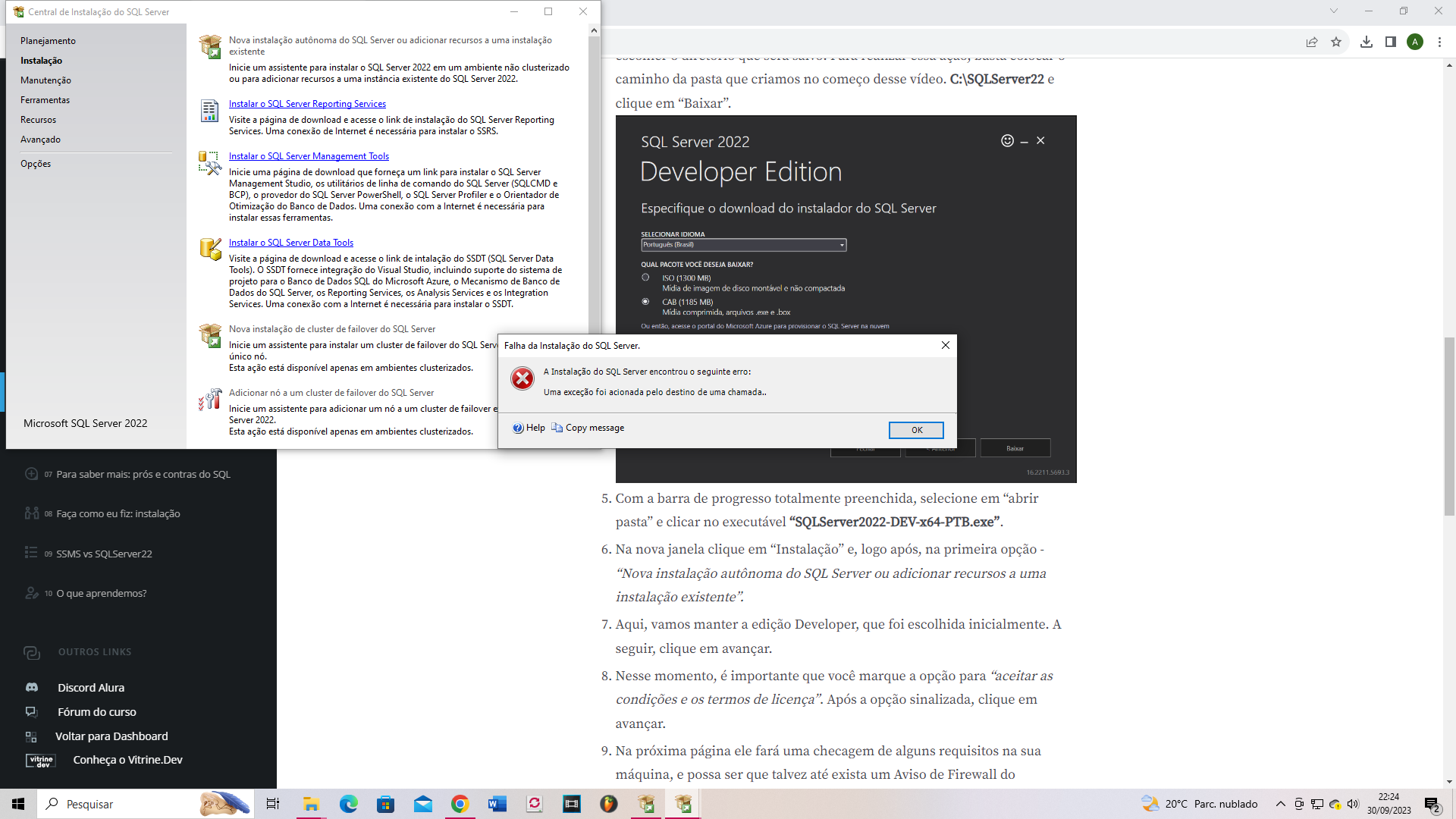Screen dimensions: 1456x819
Task: Open Instalar o SQL Server Data Tools link
Action: coord(291,243)
